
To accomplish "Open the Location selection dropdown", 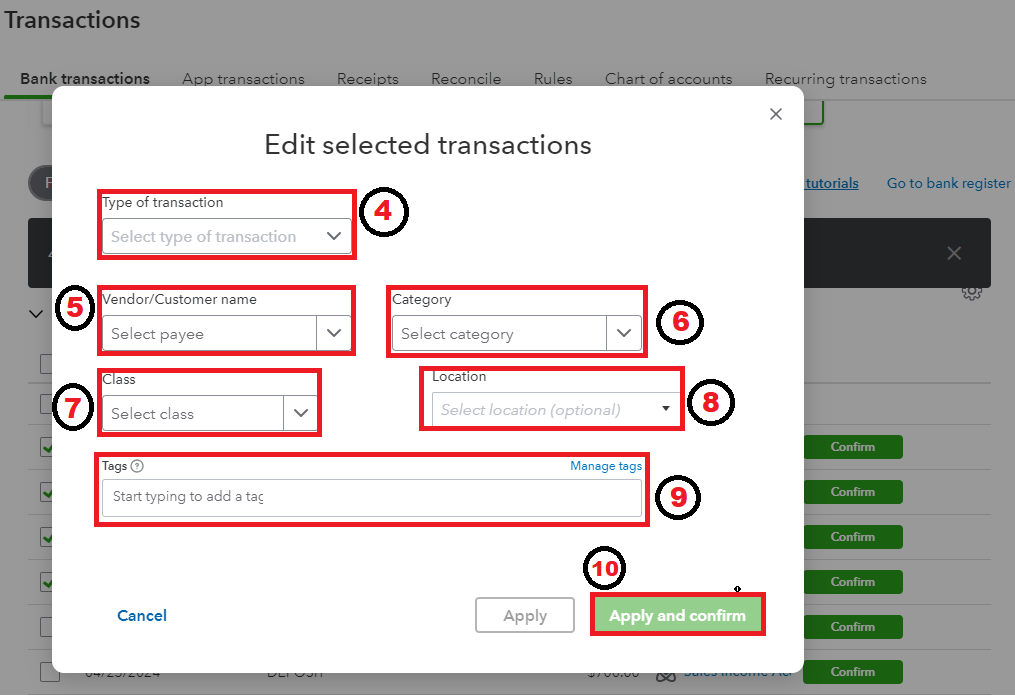I will [665, 410].
